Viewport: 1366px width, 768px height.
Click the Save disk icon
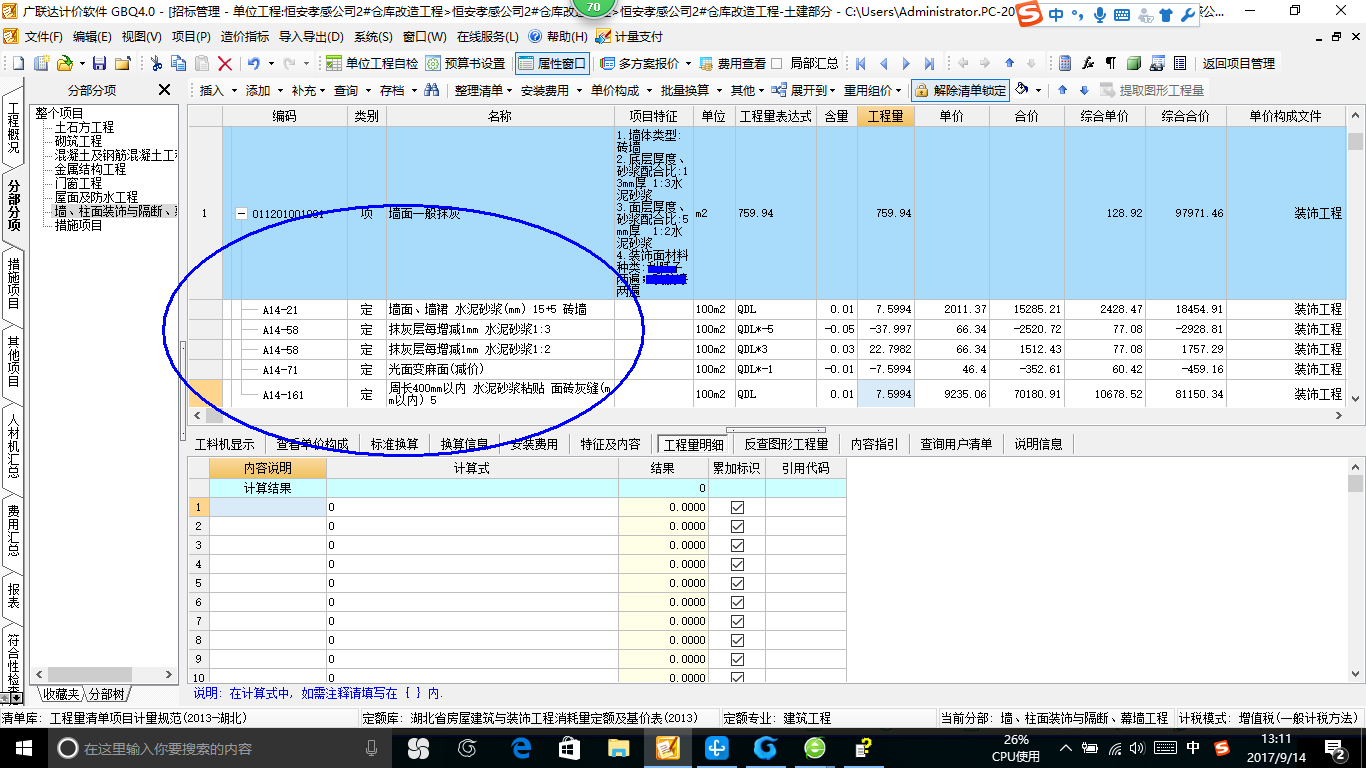pyautogui.click(x=99, y=63)
